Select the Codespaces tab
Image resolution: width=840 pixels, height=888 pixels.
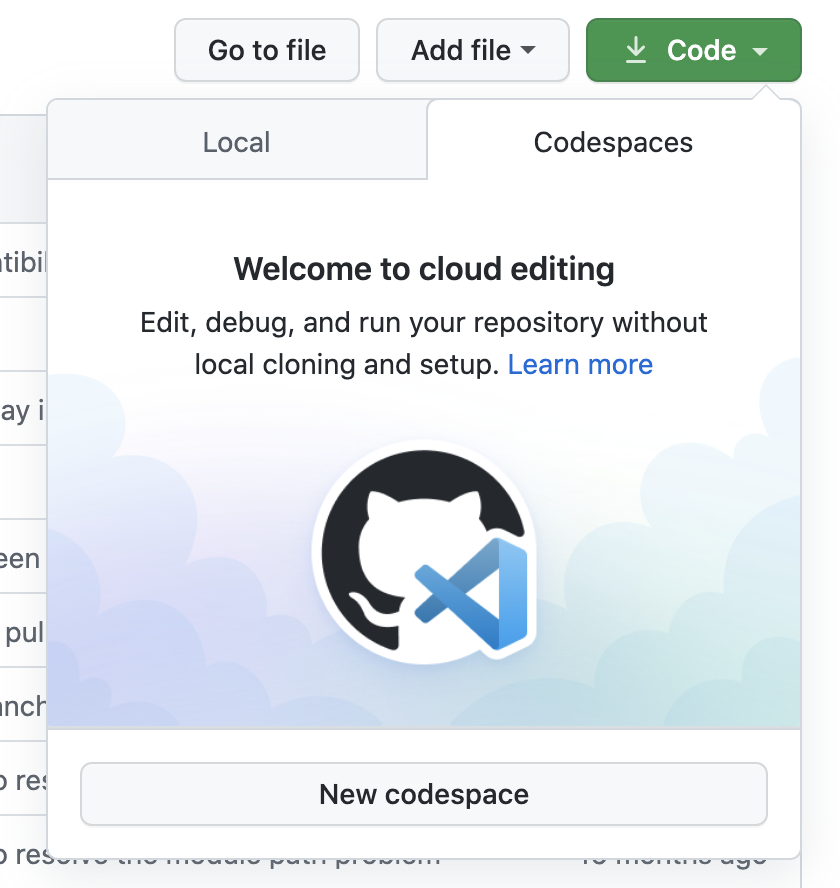tap(613, 142)
